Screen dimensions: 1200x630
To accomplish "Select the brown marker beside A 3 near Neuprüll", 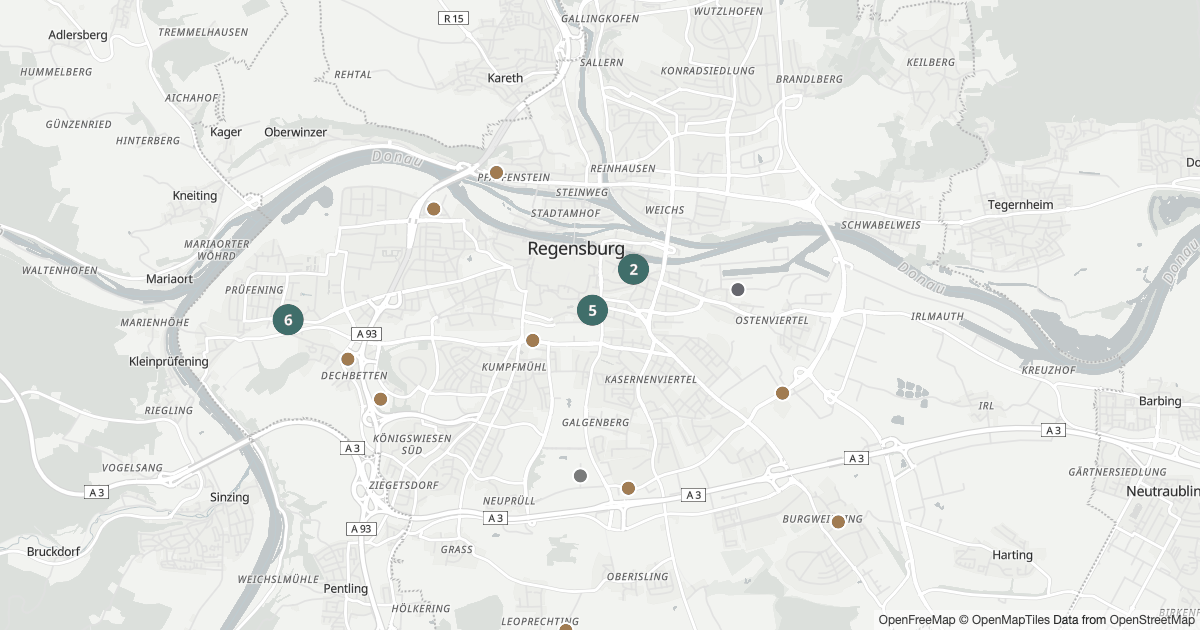I will (x=628, y=488).
